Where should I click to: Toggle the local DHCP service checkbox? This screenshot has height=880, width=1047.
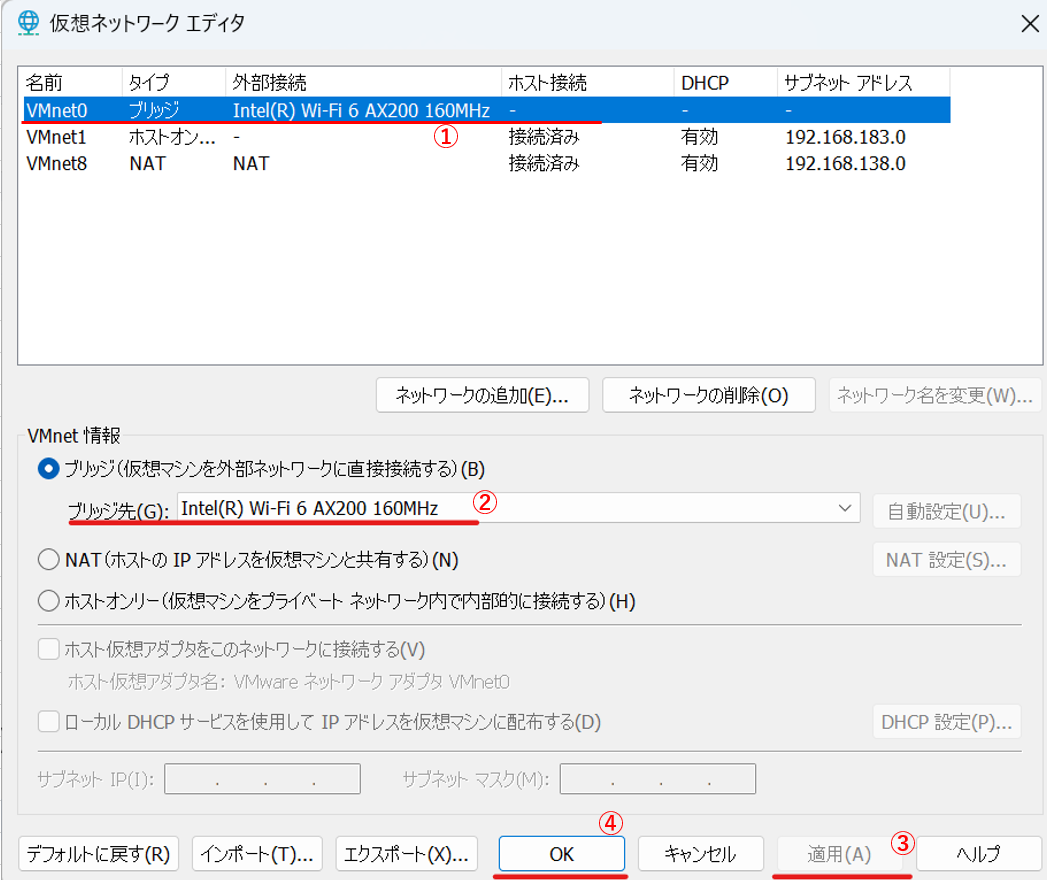coord(48,722)
